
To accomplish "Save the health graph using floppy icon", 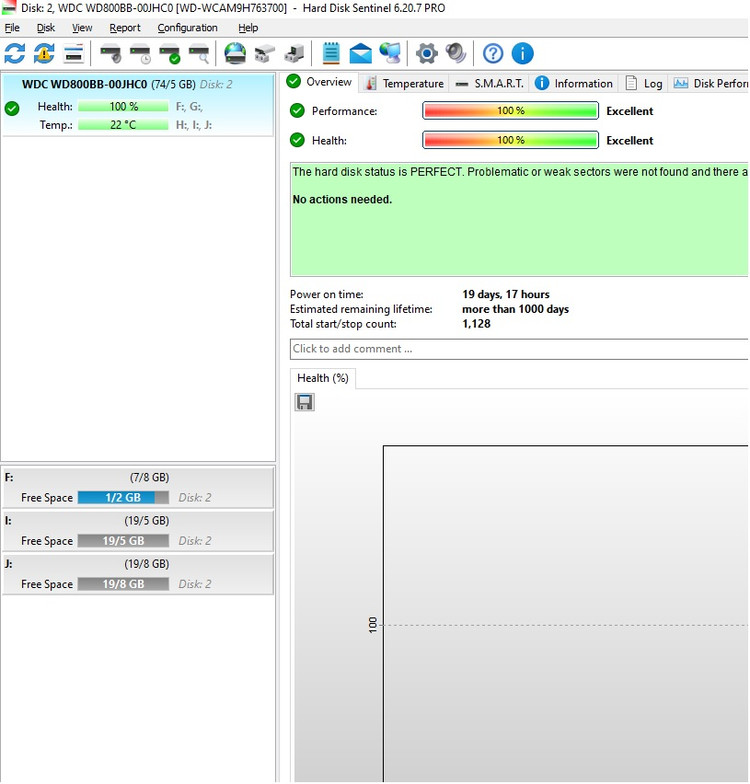I will coord(304,402).
